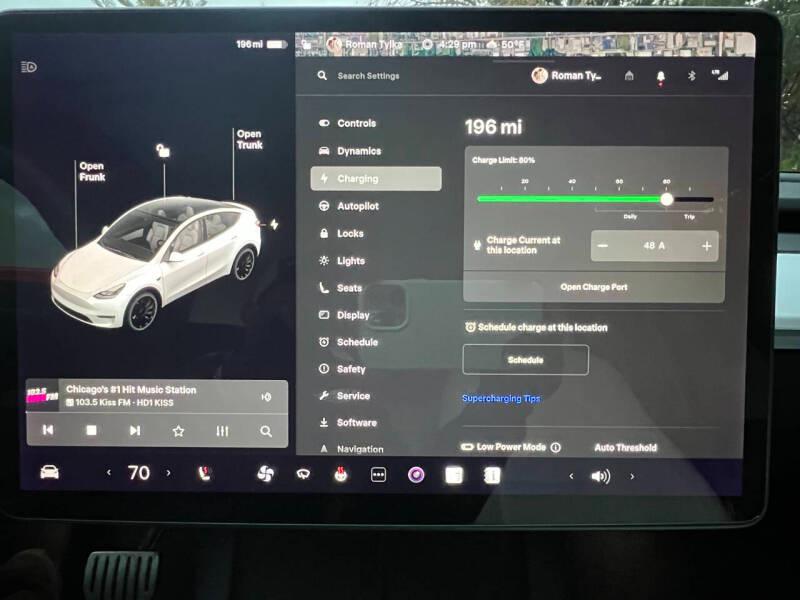Raise cabin temperature with right chevron
Viewport: 800px width, 600px height.
click(x=168, y=473)
